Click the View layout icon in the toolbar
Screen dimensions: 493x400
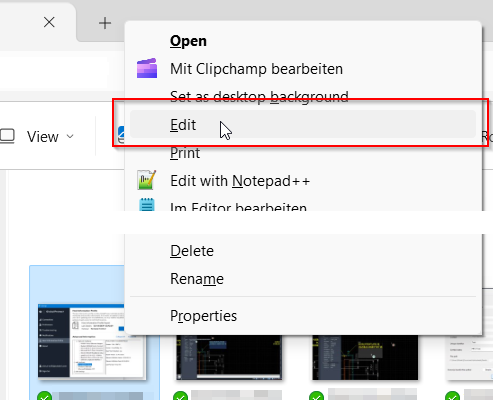click(7, 136)
